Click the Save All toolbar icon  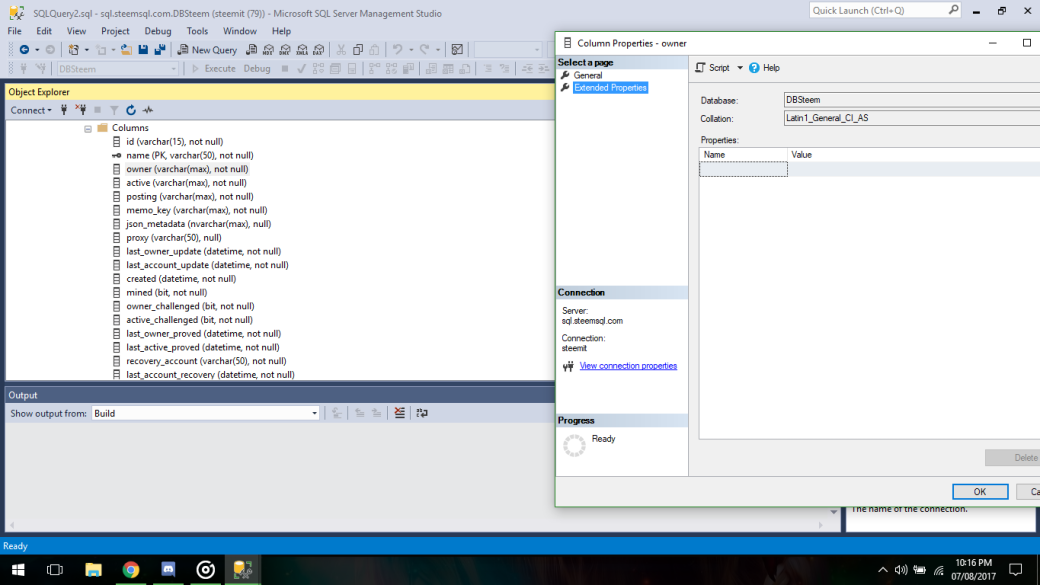pos(160,50)
